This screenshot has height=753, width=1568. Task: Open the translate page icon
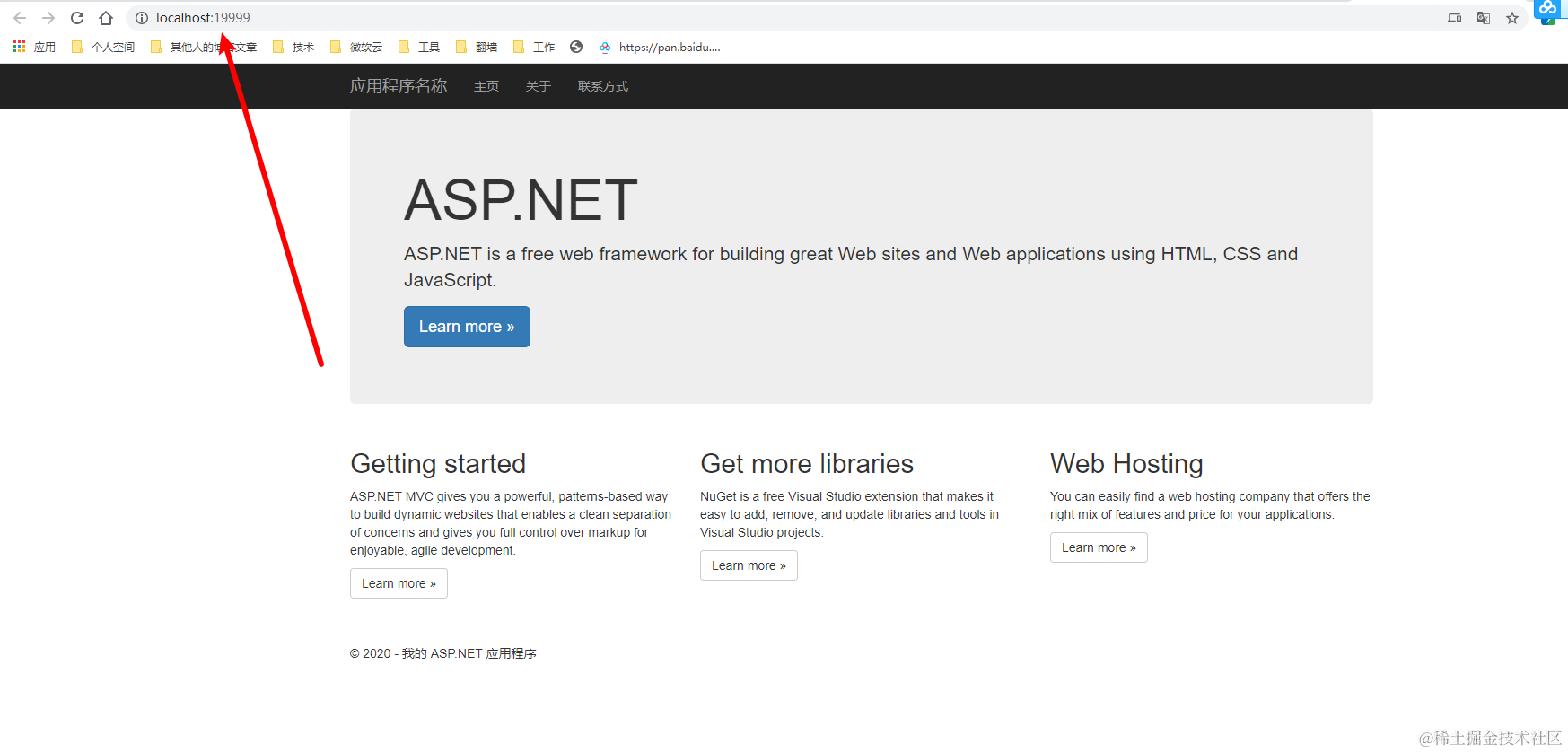(x=1484, y=18)
